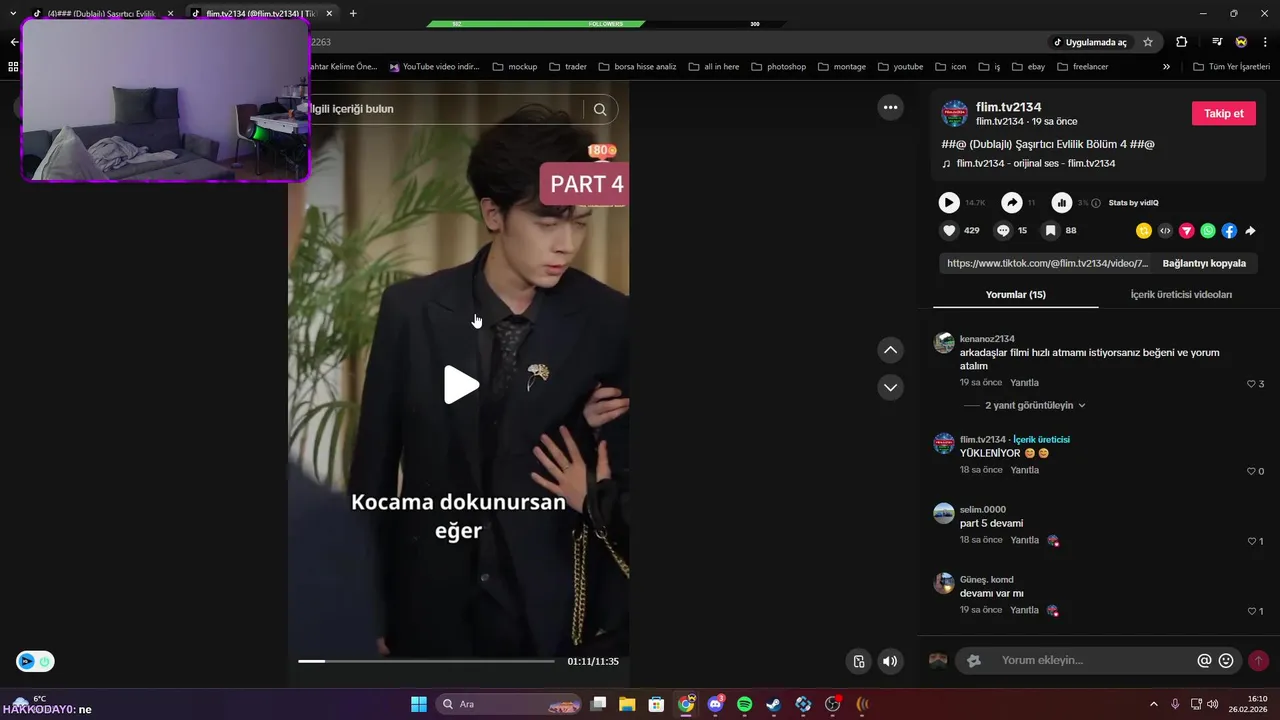
Task: Play the paused TikTok video
Action: [x=461, y=385]
